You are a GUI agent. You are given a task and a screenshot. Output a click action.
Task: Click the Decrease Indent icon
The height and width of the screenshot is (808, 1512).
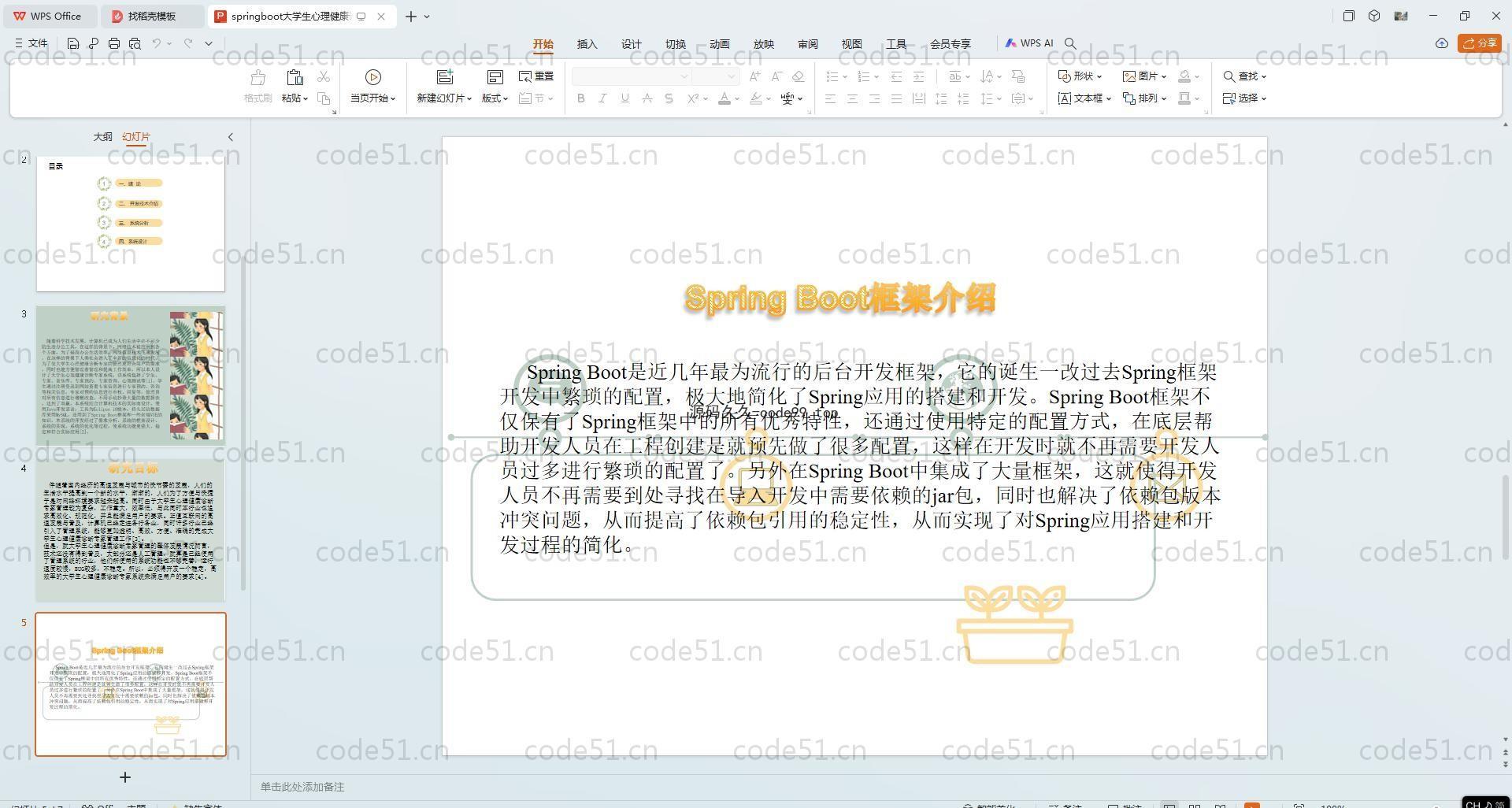click(896, 76)
